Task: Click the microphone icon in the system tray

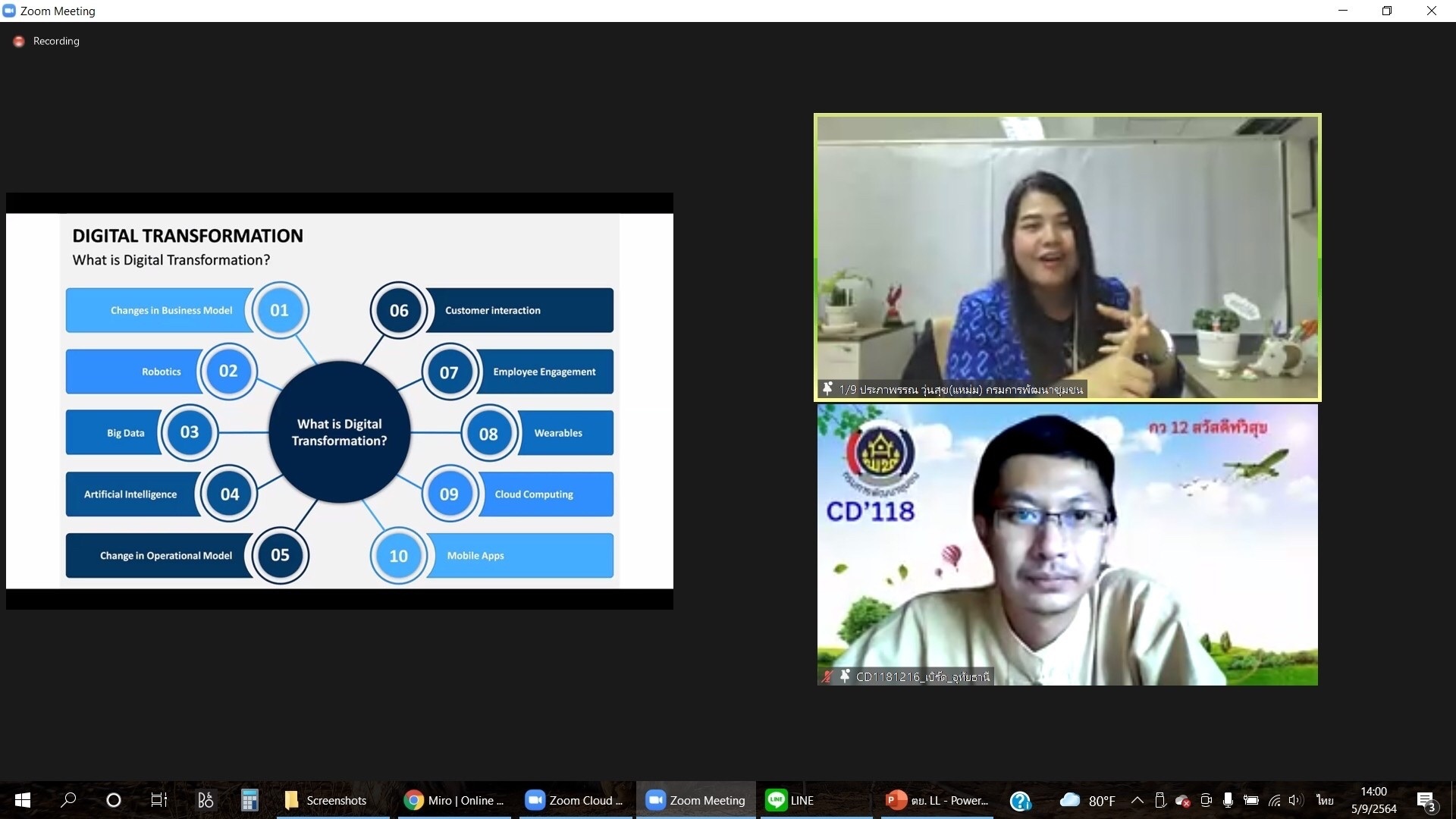Action: tap(1228, 799)
